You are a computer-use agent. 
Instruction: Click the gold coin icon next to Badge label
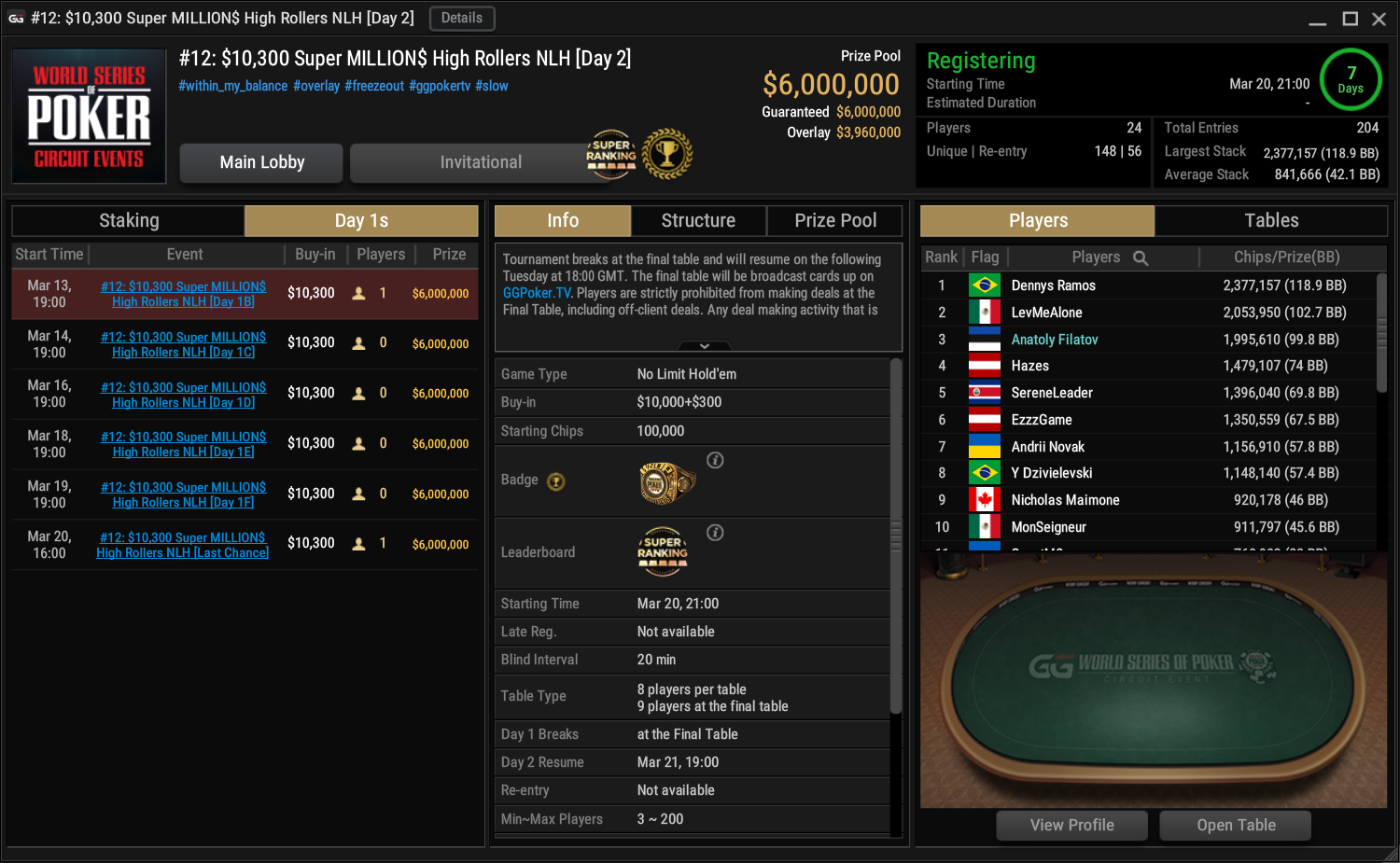[556, 481]
